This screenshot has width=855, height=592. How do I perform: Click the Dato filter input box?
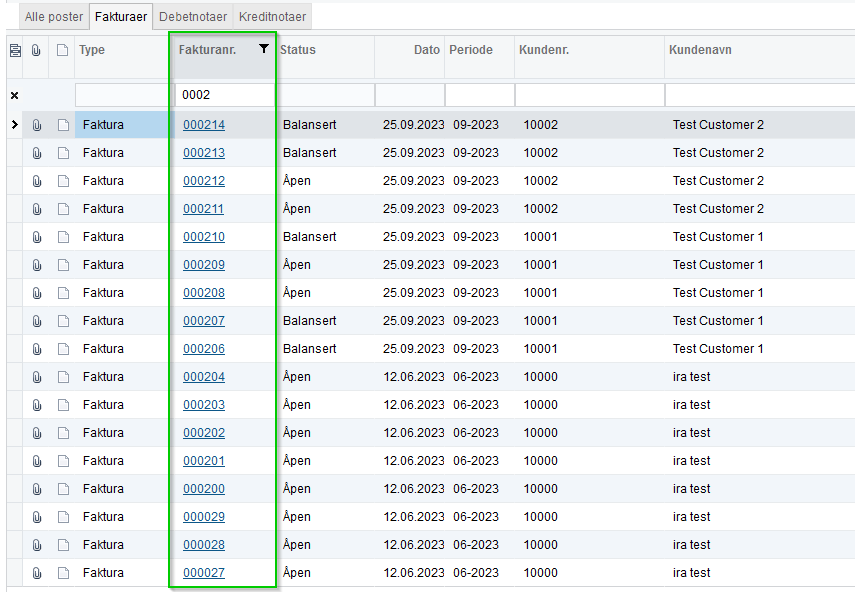[410, 95]
